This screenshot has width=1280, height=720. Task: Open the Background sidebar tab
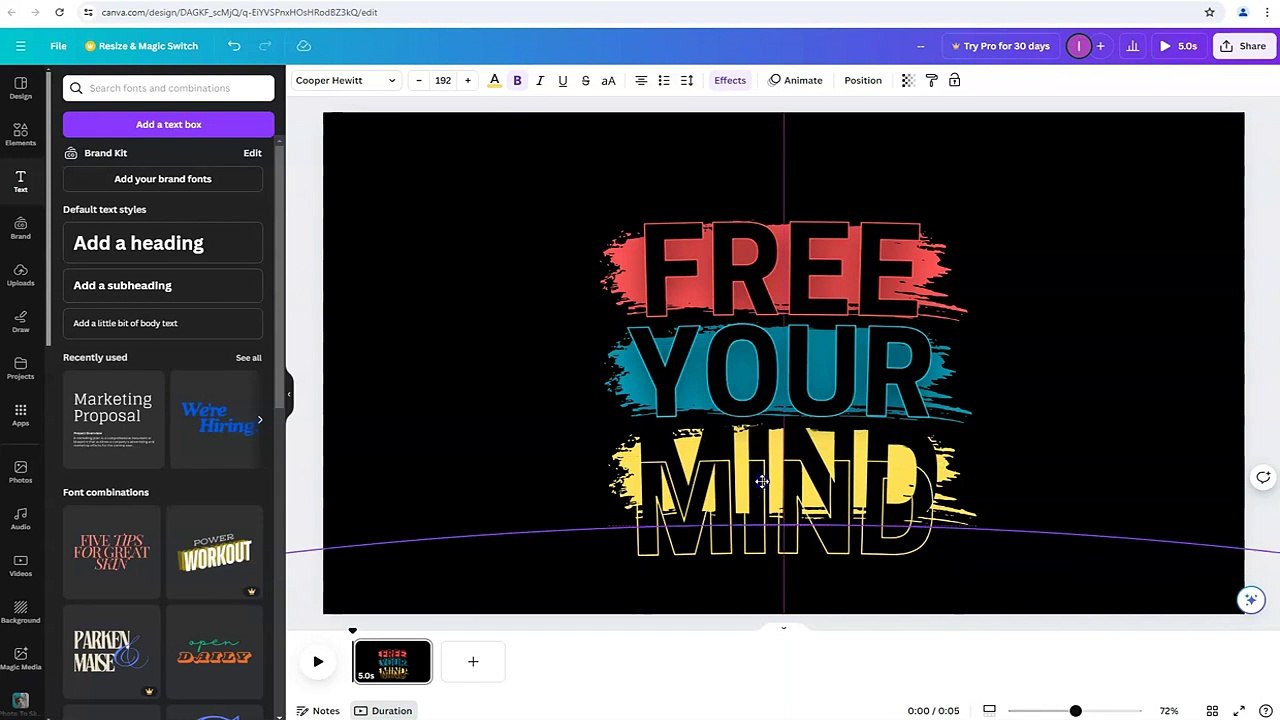pyautogui.click(x=20, y=612)
